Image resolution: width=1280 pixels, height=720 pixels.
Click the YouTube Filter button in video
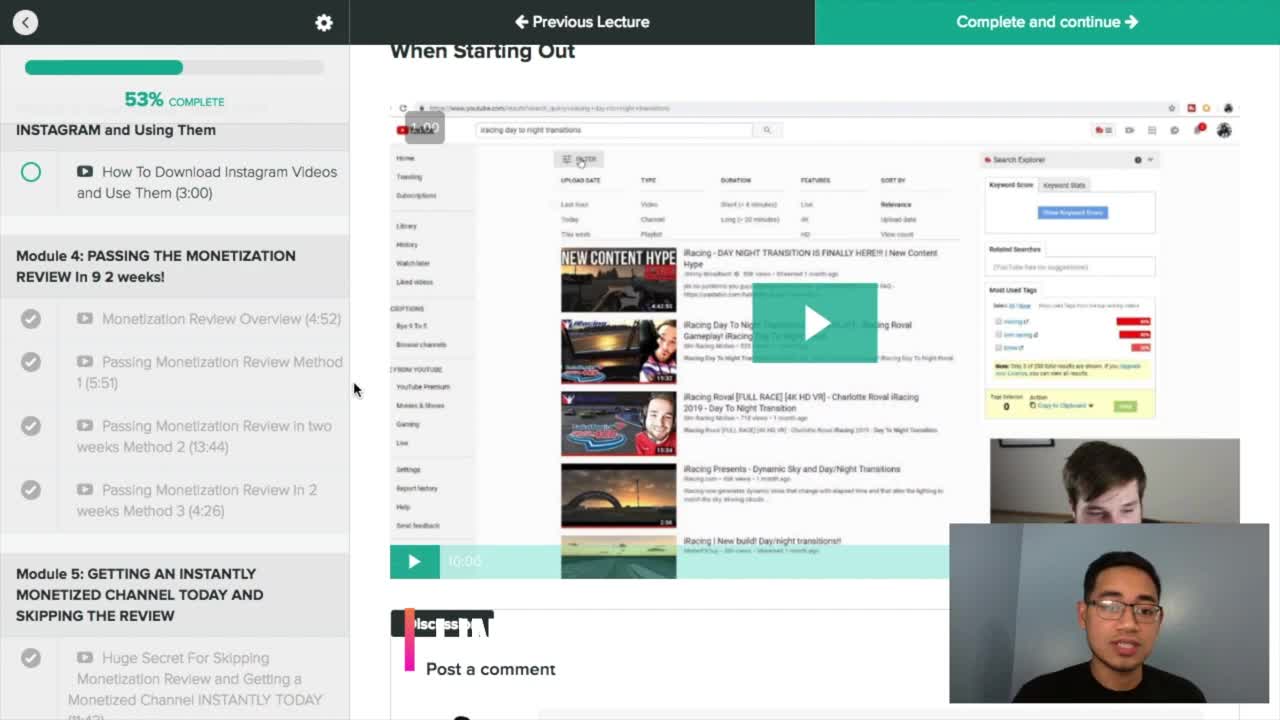click(x=579, y=159)
